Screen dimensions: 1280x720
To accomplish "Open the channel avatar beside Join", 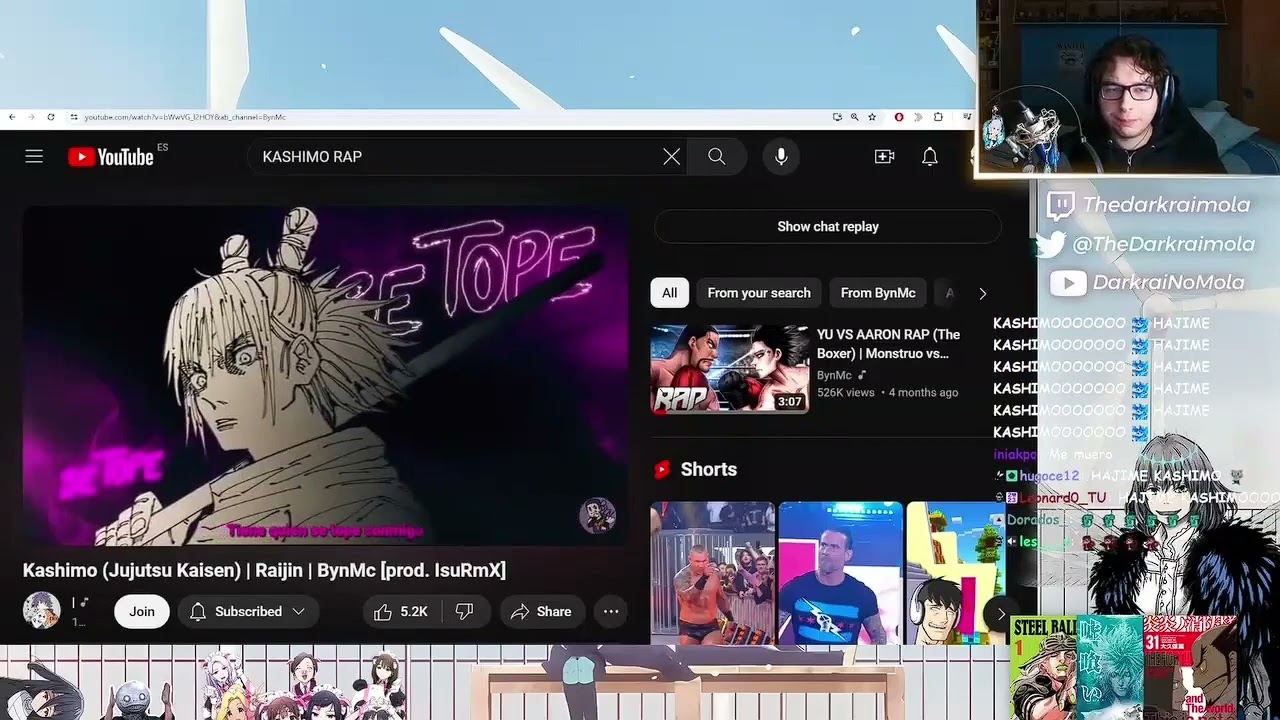I will coord(41,610).
